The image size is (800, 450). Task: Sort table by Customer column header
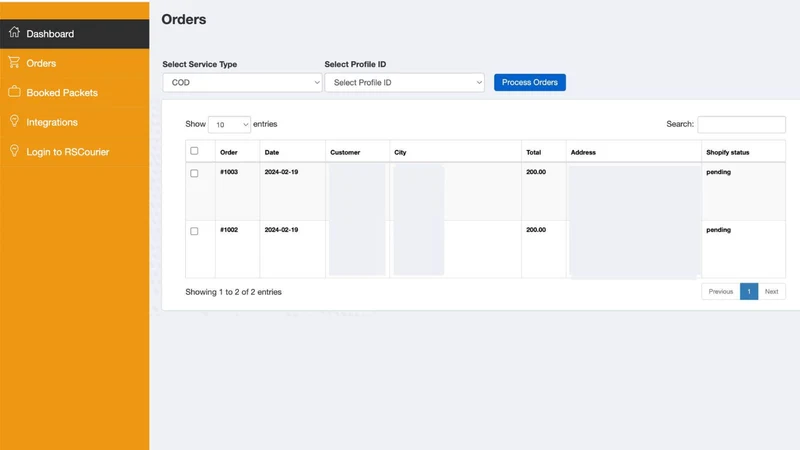[357, 152]
